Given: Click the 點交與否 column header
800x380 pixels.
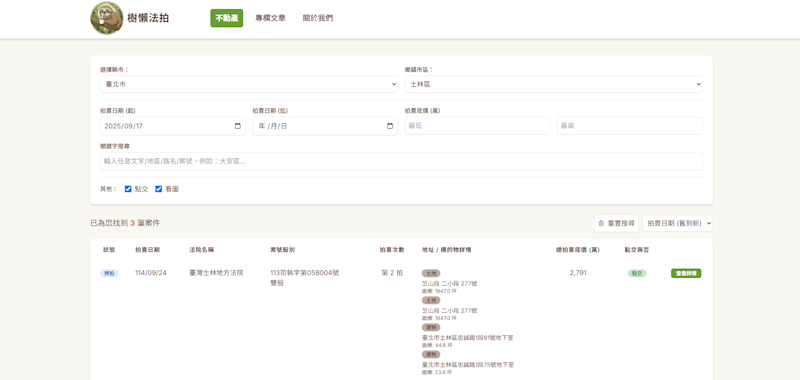Looking at the screenshot, I should point(637,250).
